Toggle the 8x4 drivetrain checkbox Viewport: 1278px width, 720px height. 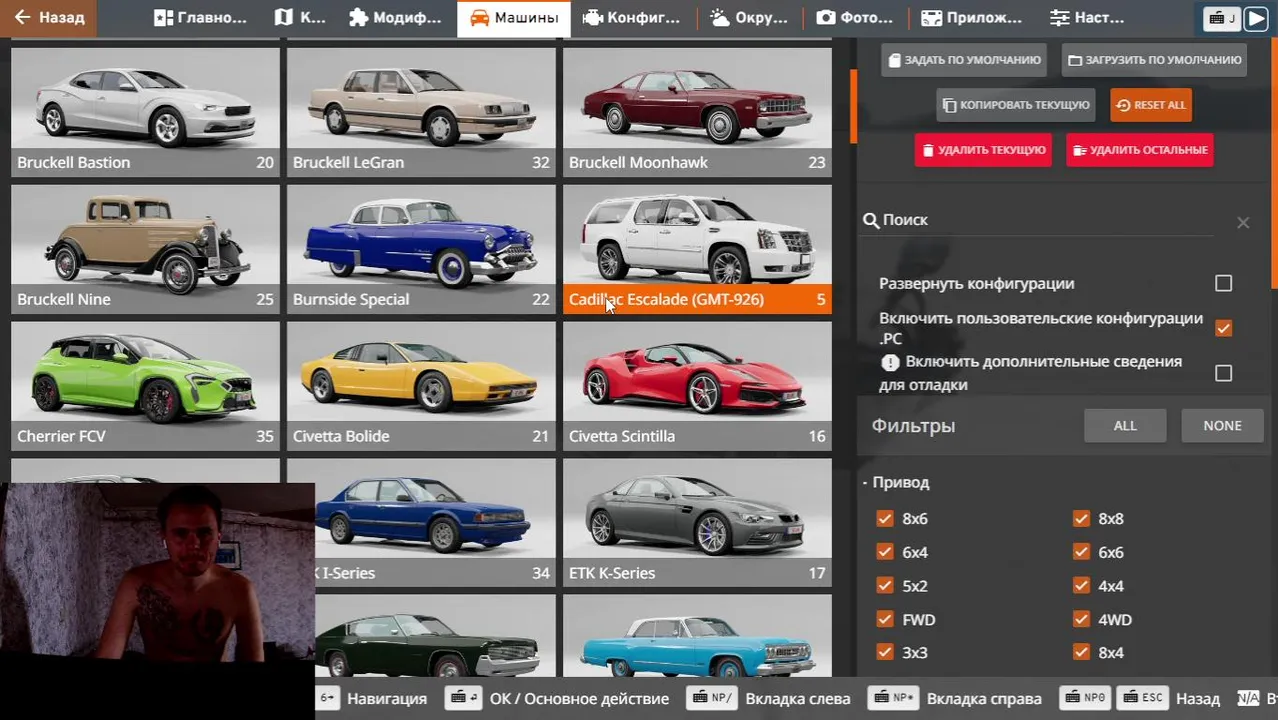(1081, 652)
